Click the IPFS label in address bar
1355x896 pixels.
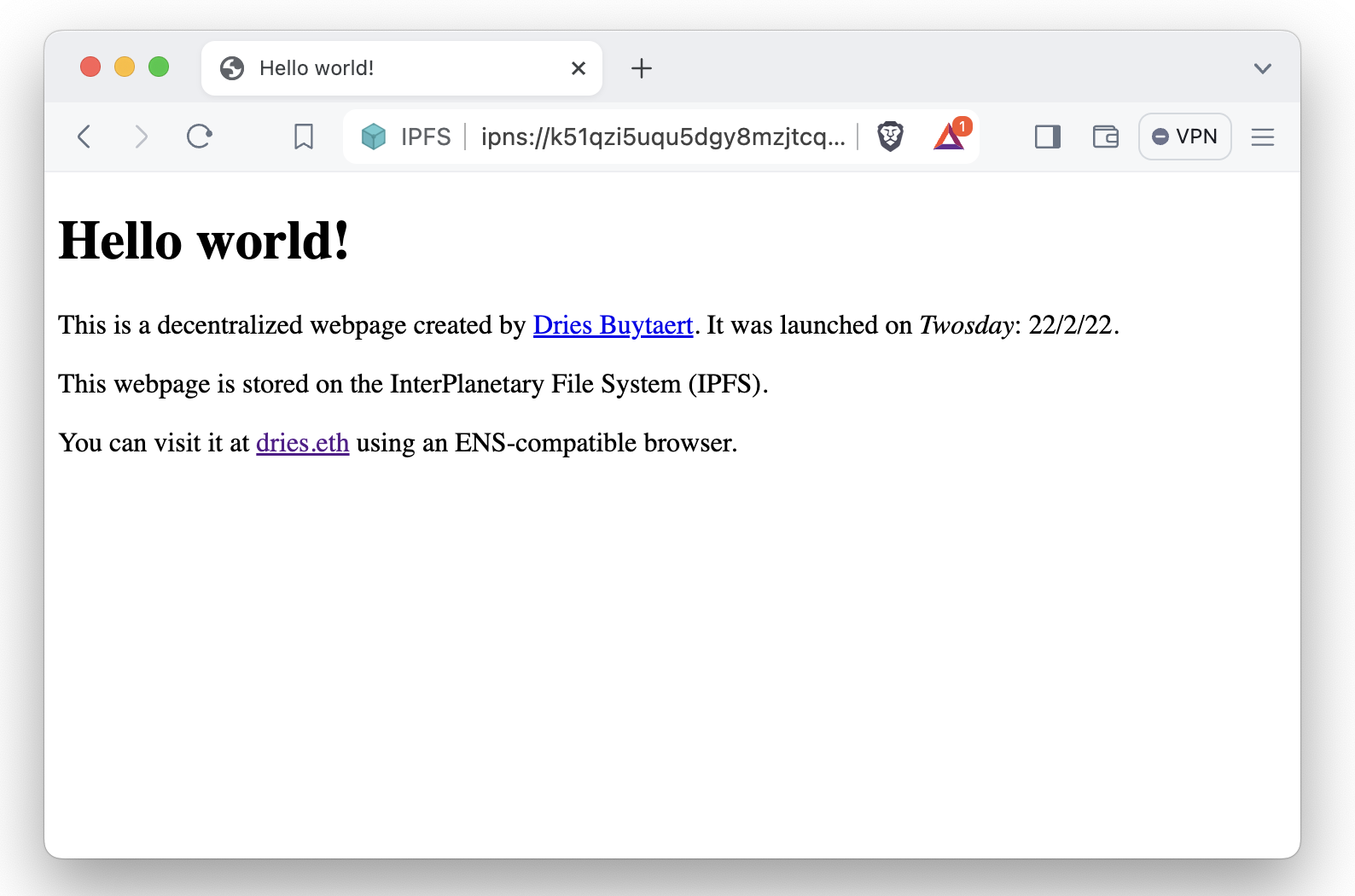point(426,137)
